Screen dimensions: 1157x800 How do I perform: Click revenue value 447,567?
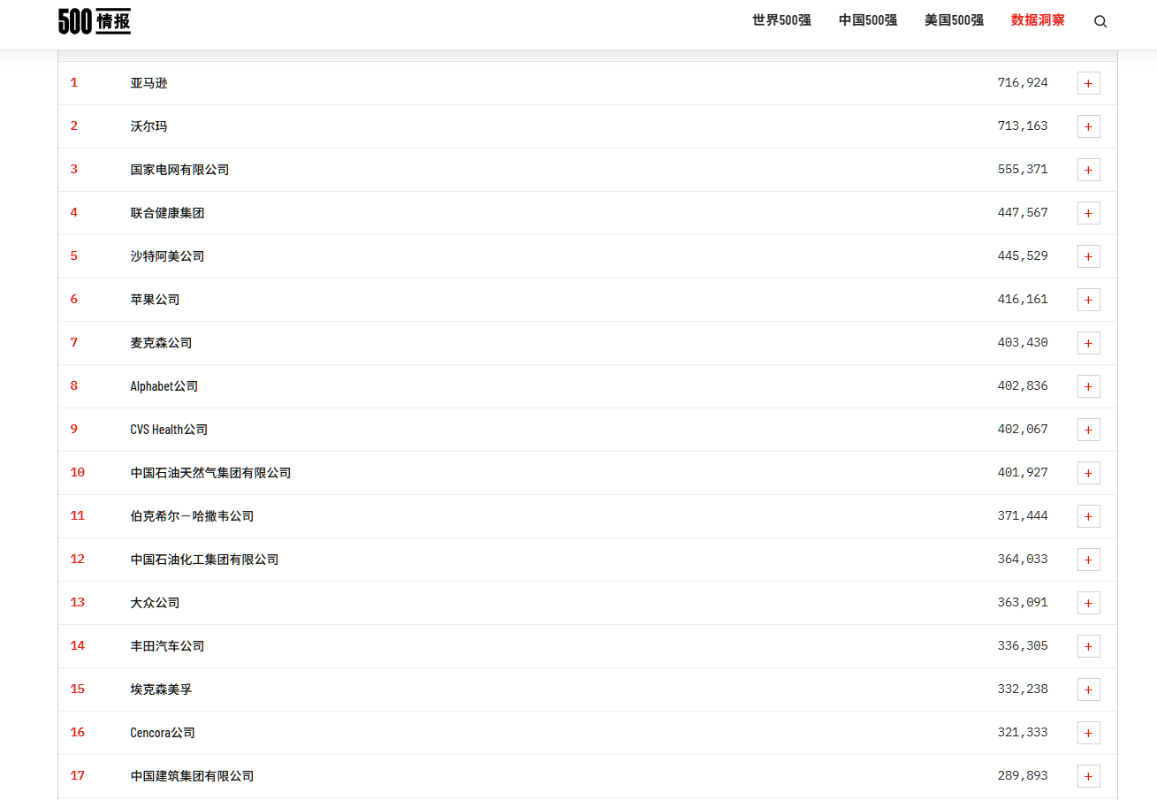[1023, 213]
